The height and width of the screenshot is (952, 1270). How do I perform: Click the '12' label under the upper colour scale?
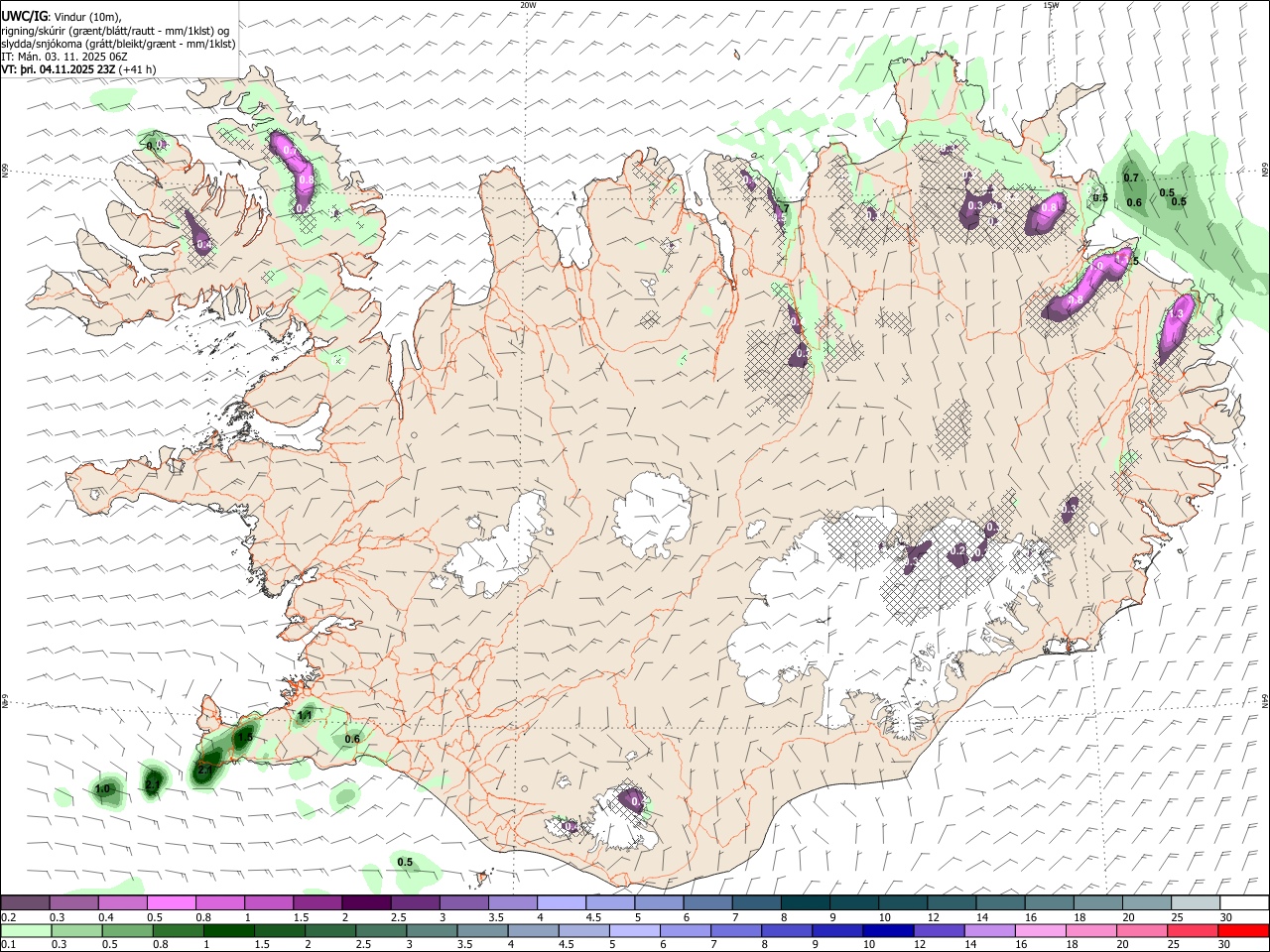(934, 917)
